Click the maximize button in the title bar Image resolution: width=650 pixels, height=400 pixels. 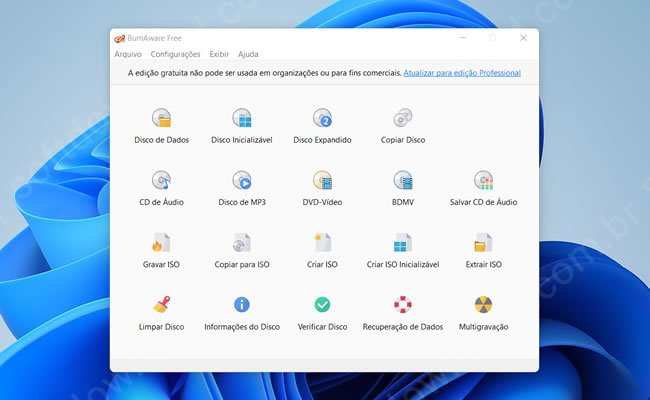coord(492,38)
